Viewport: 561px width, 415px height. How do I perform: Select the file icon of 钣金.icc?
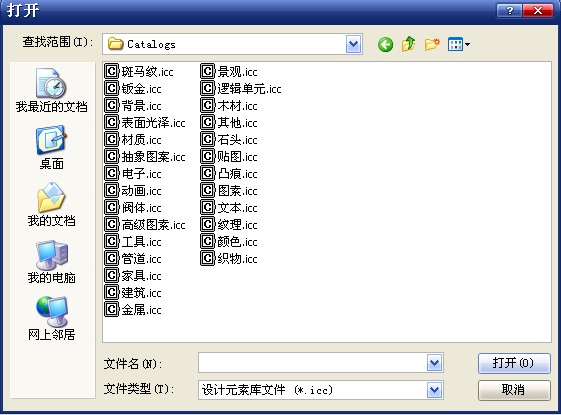111,88
